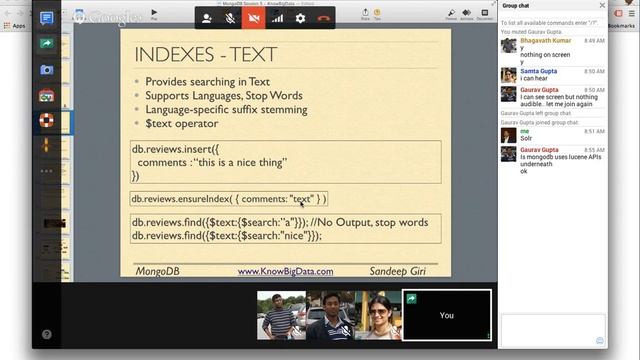This screenshot has height=360, width=640.
Task: Click 'Language-specific suffix stemming' bullet
Action: tap(227, 109)
